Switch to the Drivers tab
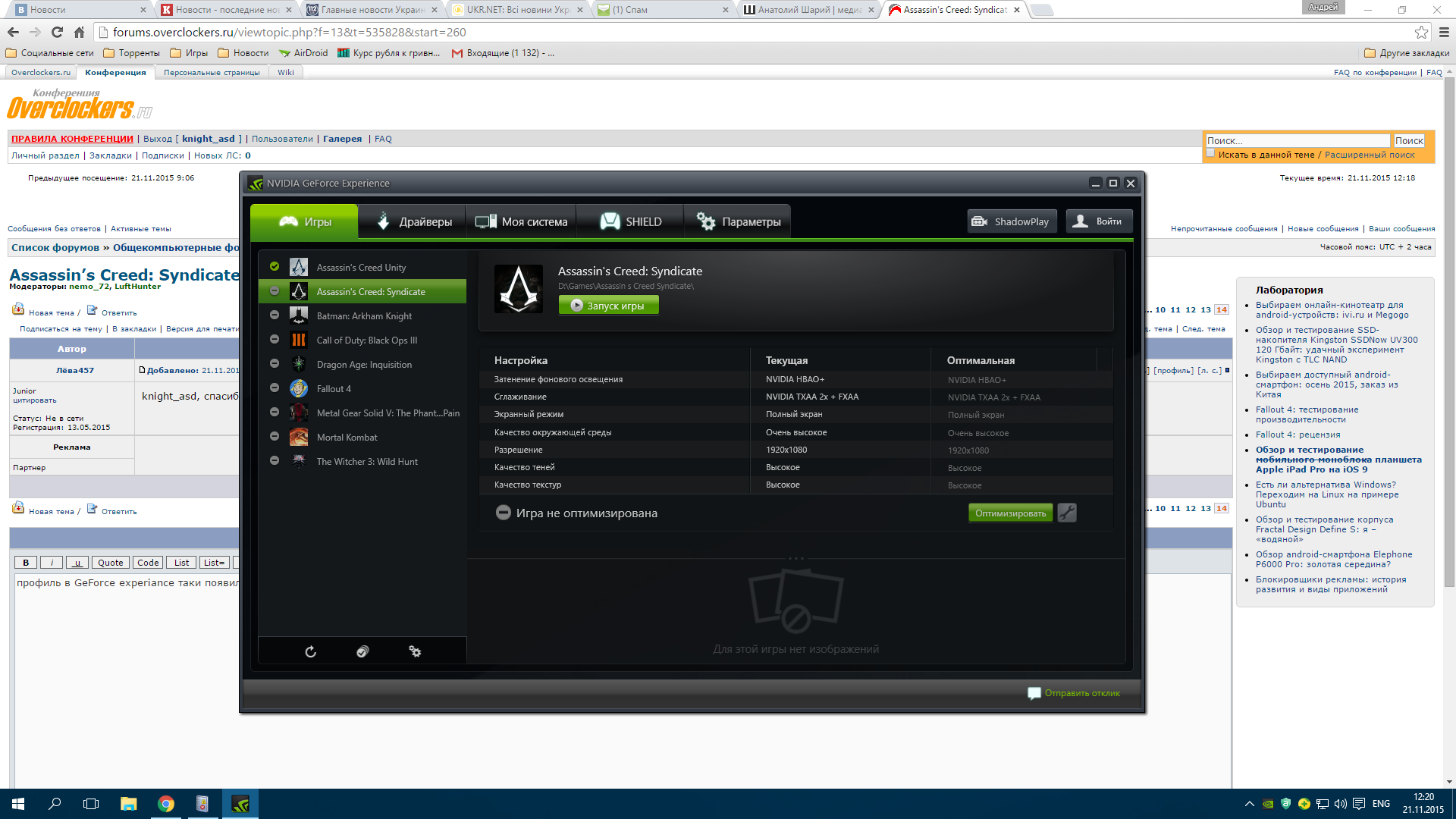The height and width of the screenshot is (819, 1456). pyautogui.click(x=413, y=221)
